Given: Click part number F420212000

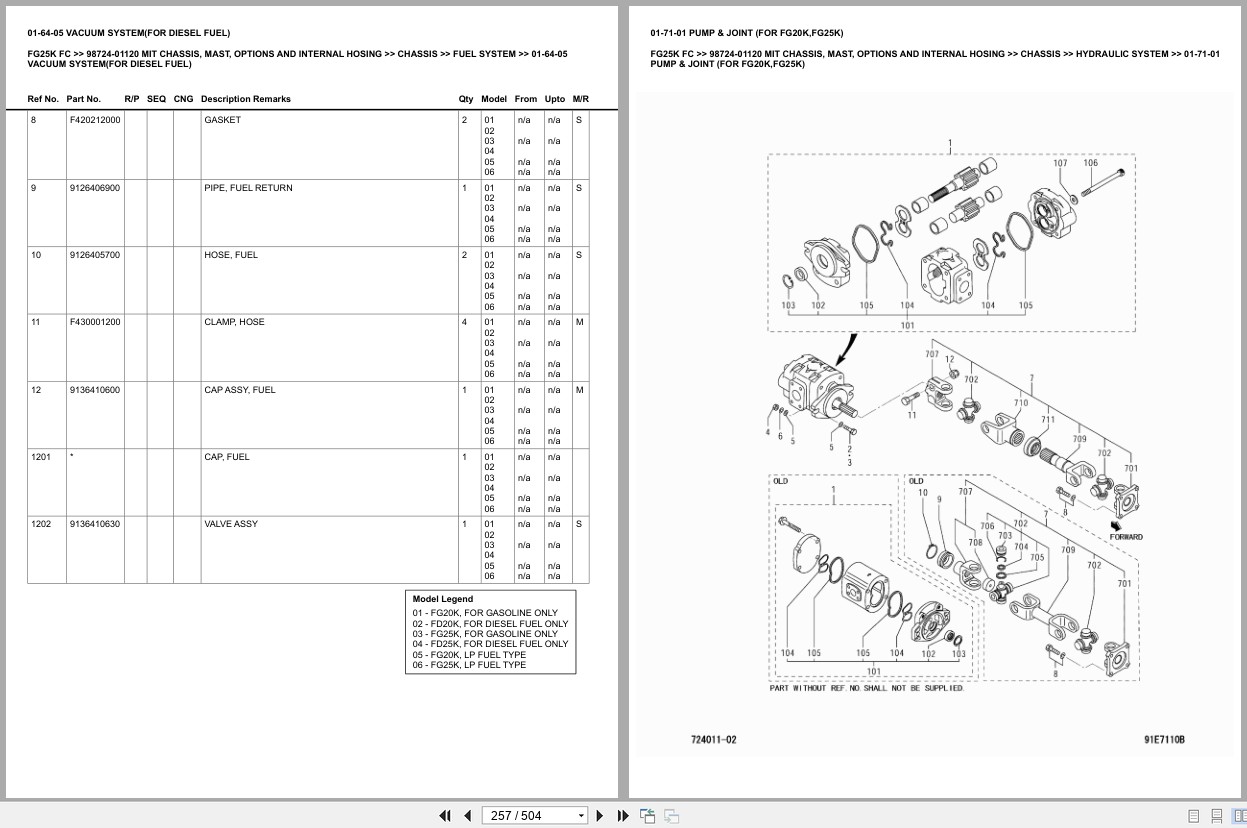Looking at the screenshot, I should point(95,120).
